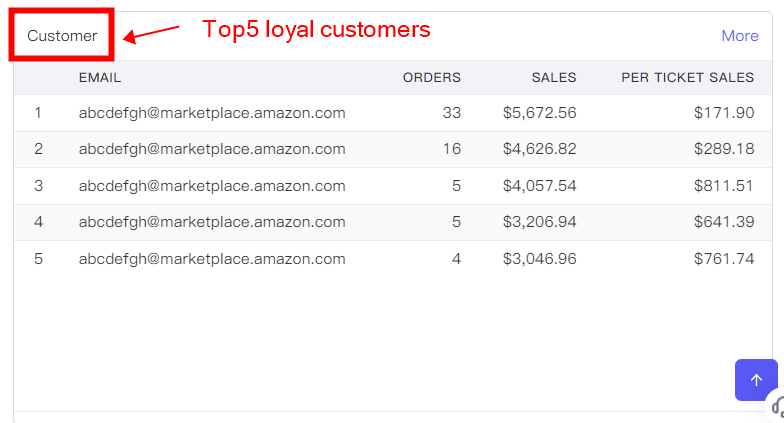Image resolution: width=784 pixels, height=423 pixels.
Task: Click the $289.18 per ticket sales value
Action: (x=724, y=149)
